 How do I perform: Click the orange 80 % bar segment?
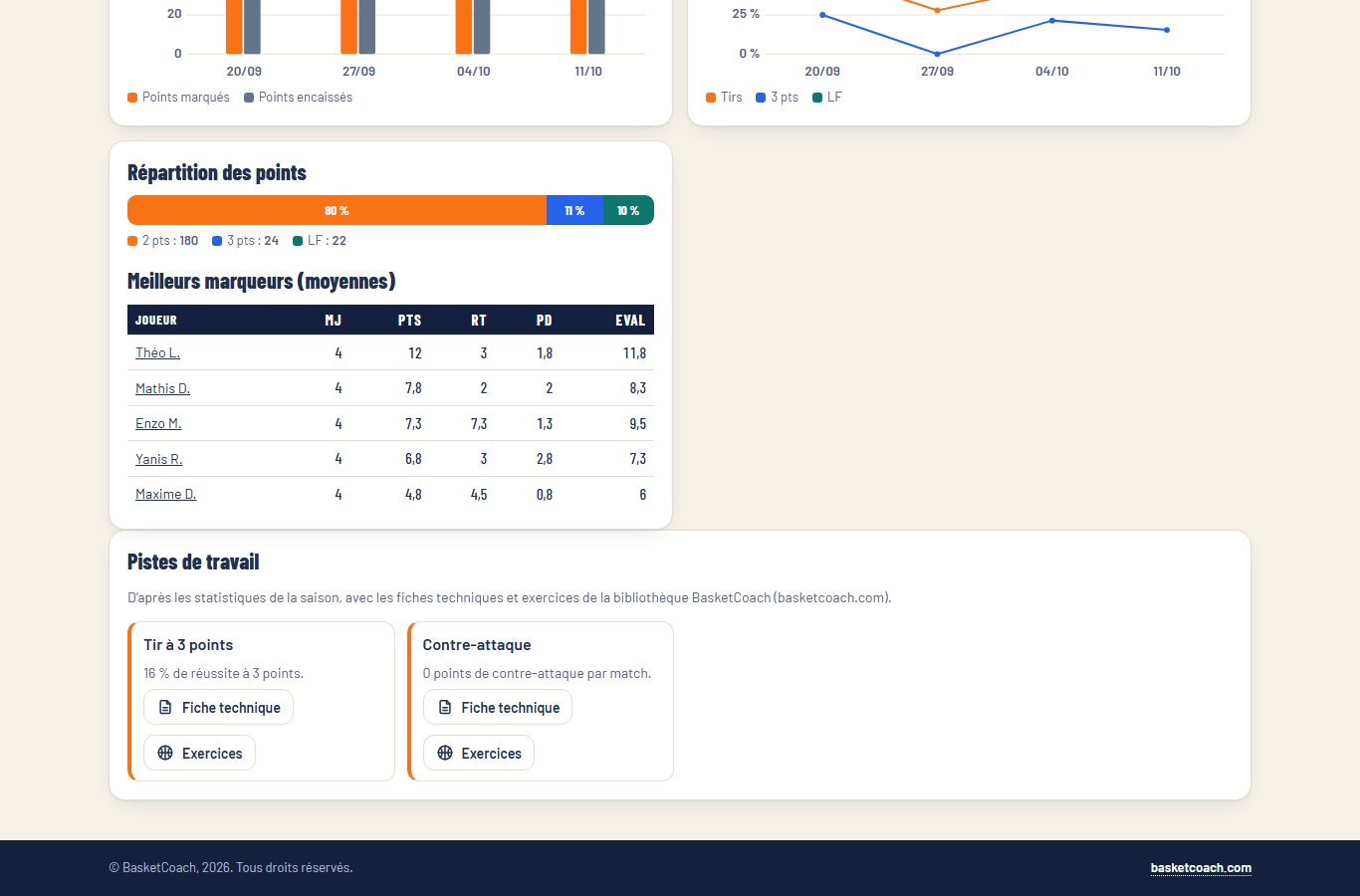pyautogui.click(x=337, y=211)
